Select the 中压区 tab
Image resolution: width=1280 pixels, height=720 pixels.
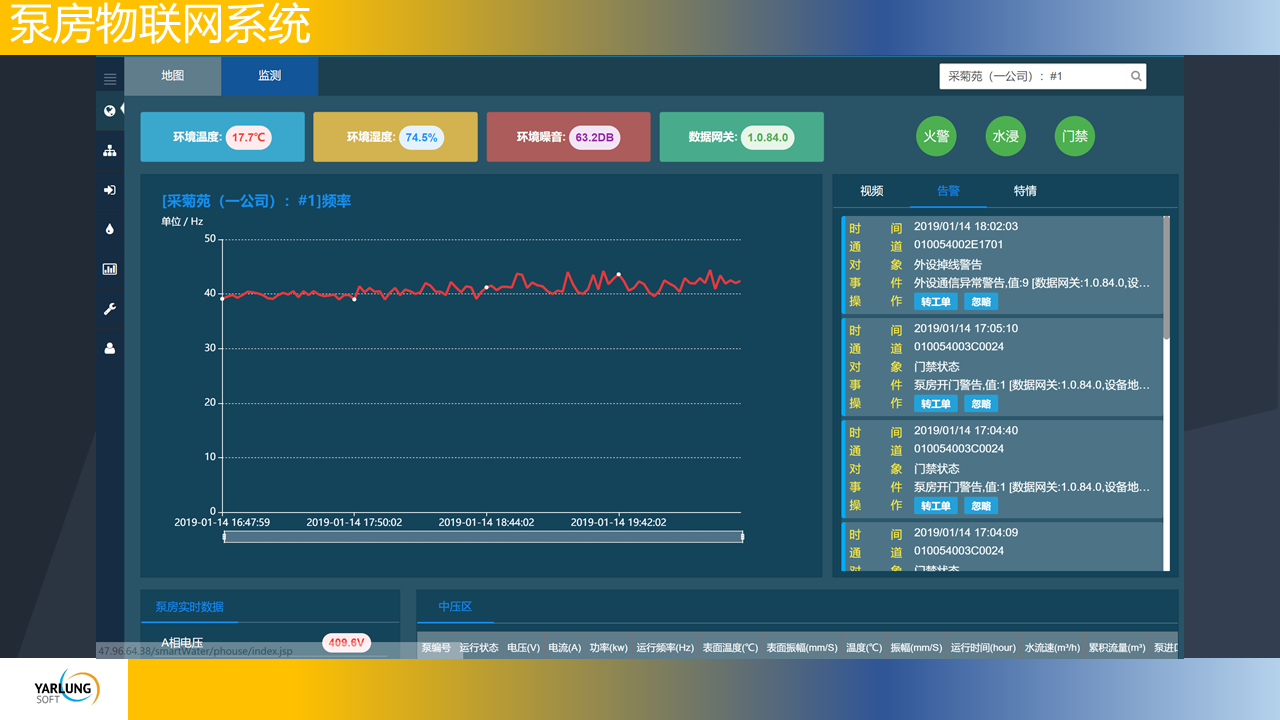point(455,607)
